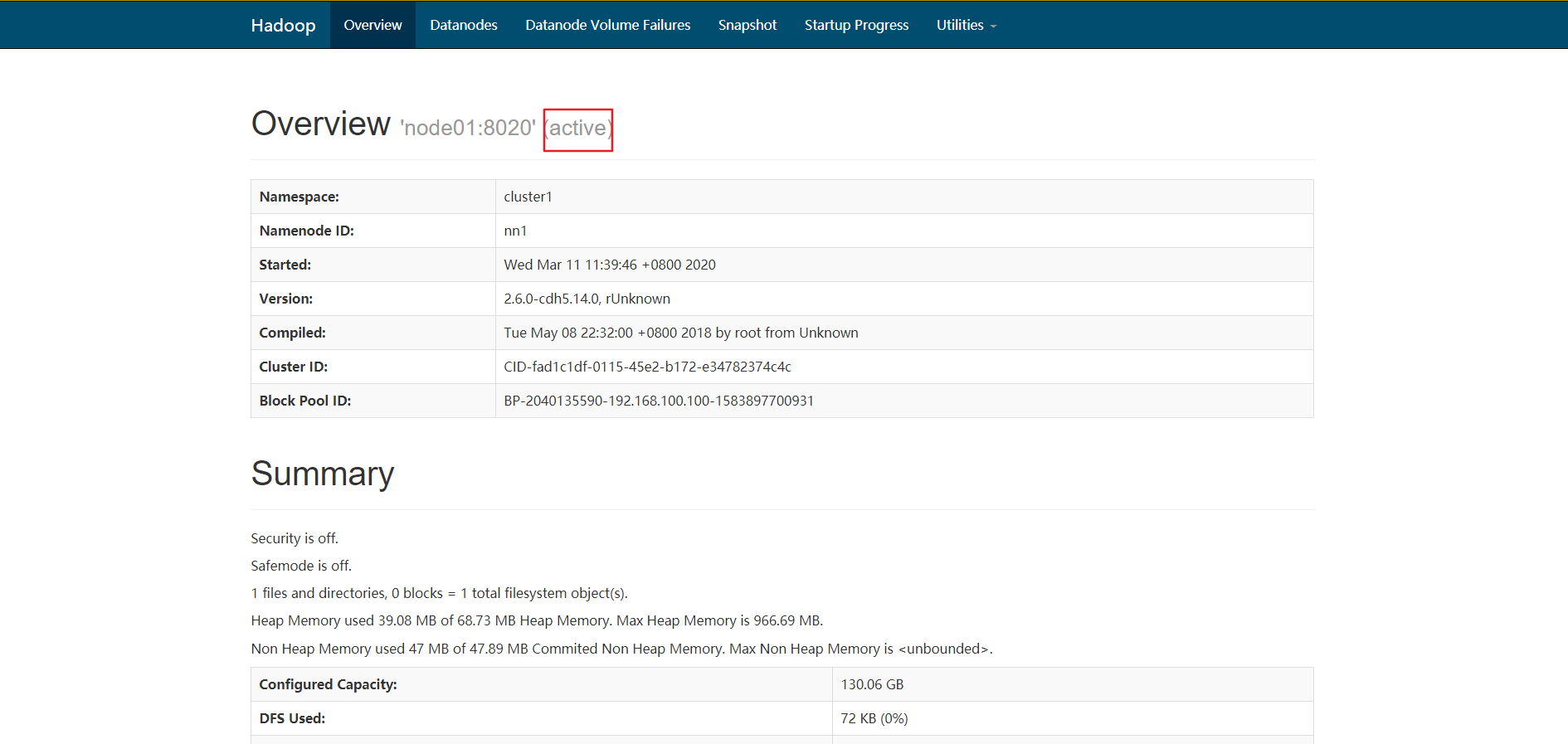Click the DFS Used: label
This screenshot has width=1568, height=744.
(x=292, y=718)
